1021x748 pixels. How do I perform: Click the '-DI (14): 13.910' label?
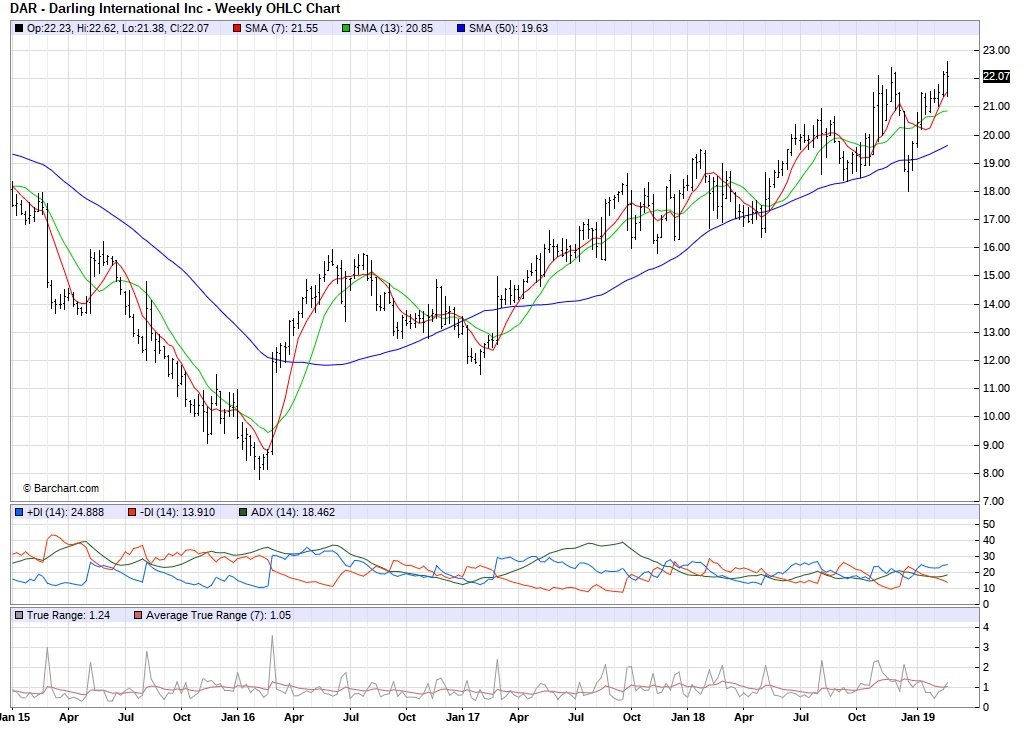(x=177, y=512)
